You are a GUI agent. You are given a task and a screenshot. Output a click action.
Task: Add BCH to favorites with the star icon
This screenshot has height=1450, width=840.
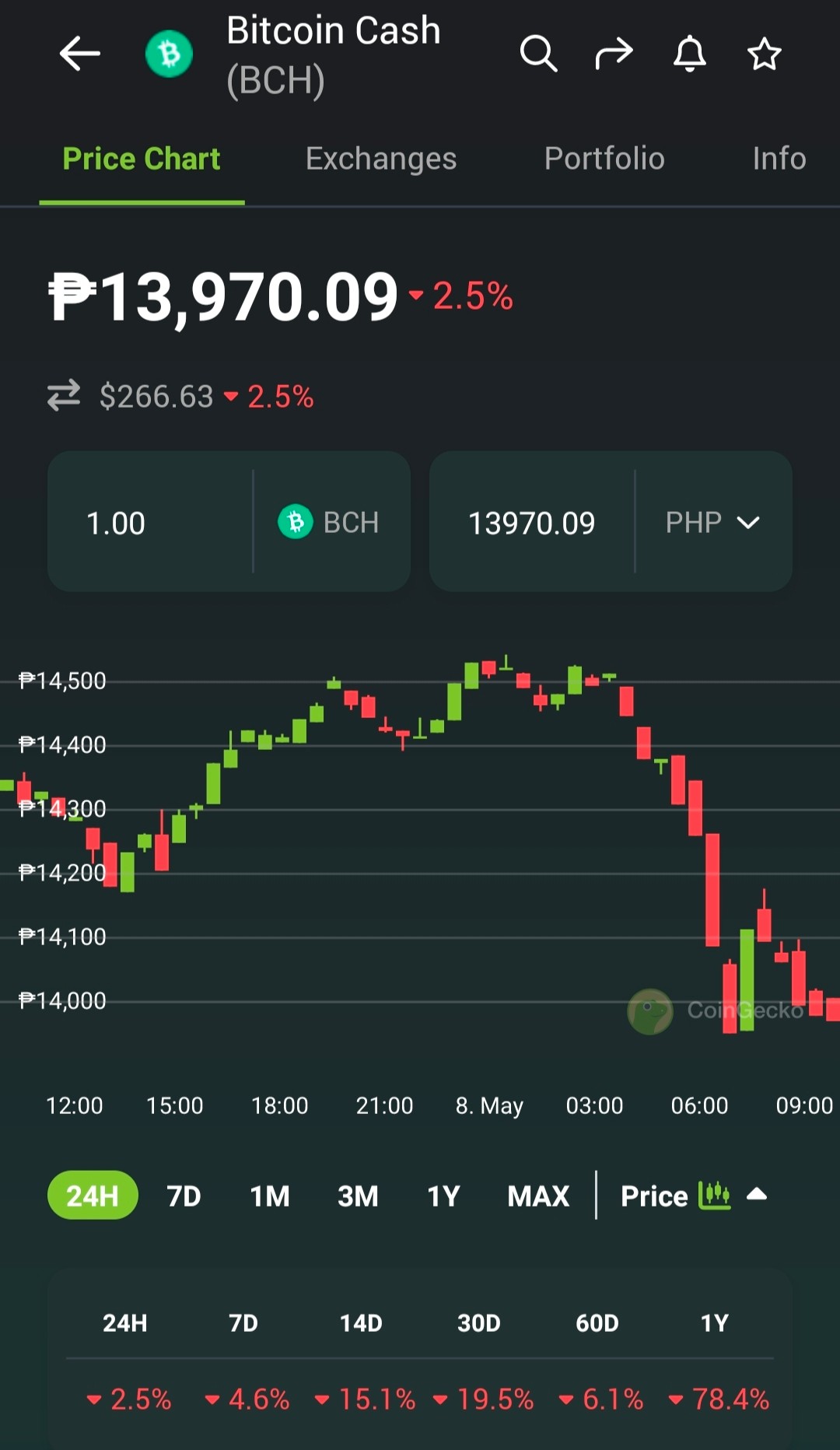coord(764,54)
